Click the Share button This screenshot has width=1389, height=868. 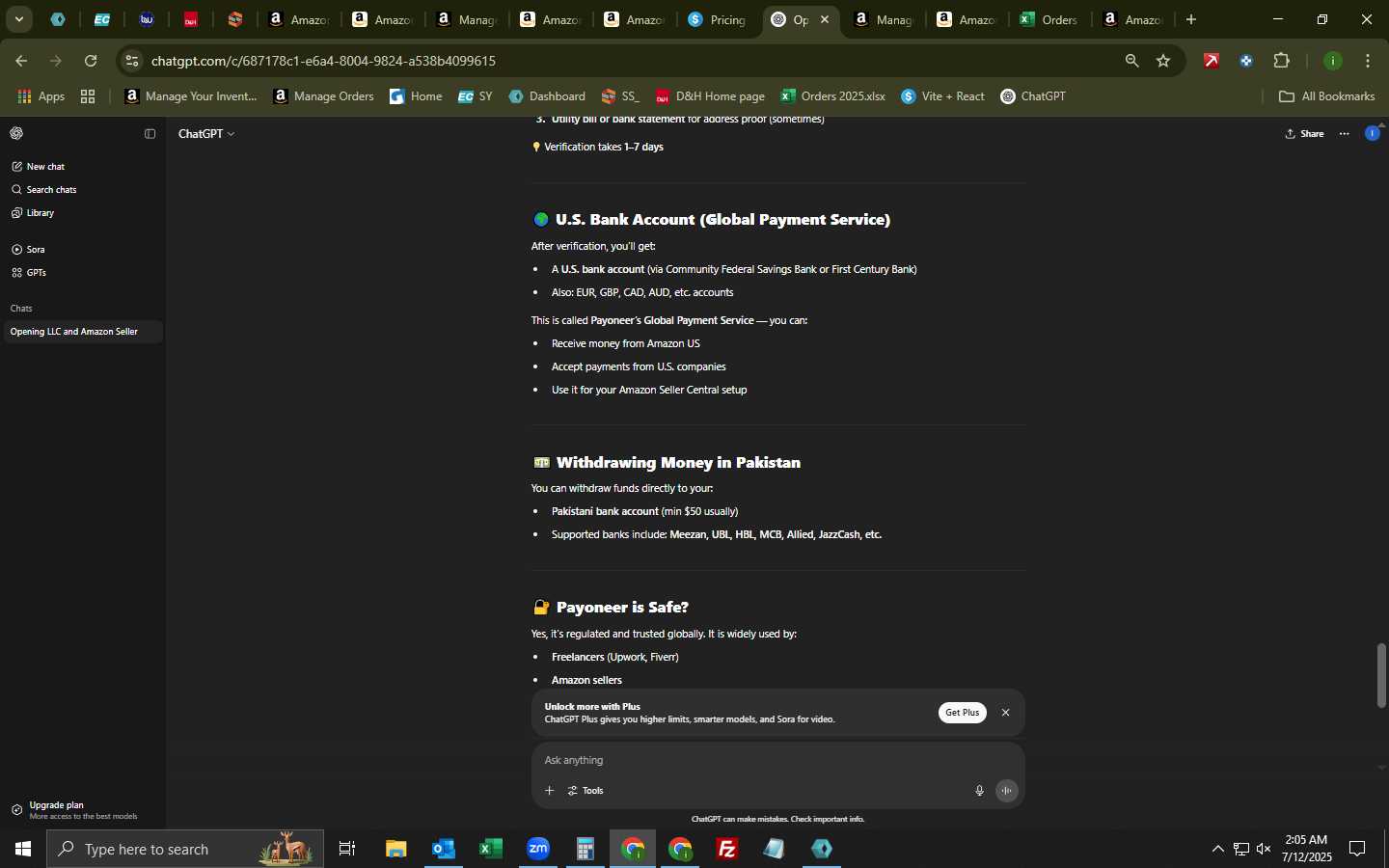tap(1305, 134)
